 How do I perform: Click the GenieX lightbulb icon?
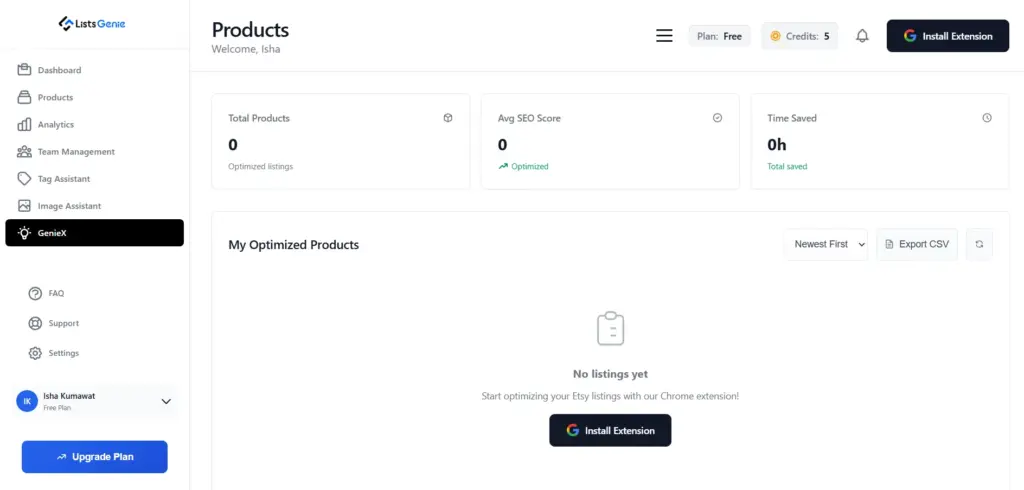[x=24, y=233]
